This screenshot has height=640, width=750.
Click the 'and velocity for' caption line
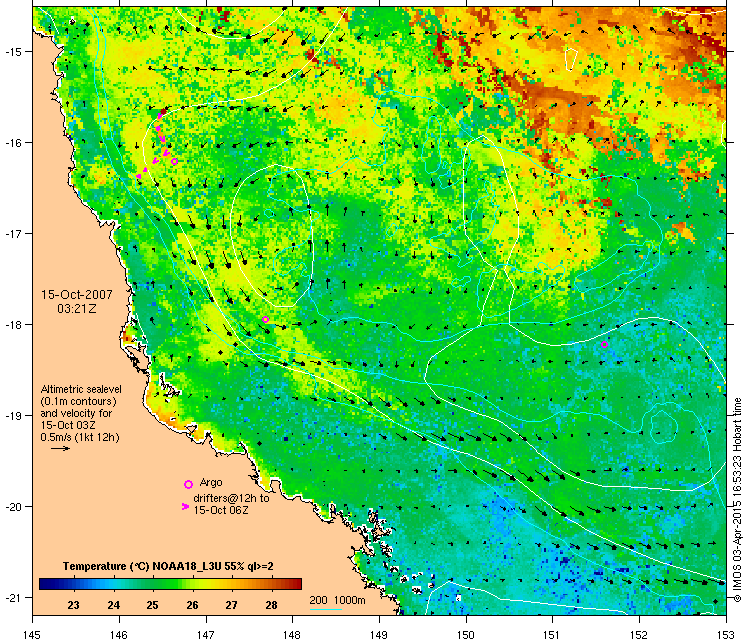[x=76, y=413]
